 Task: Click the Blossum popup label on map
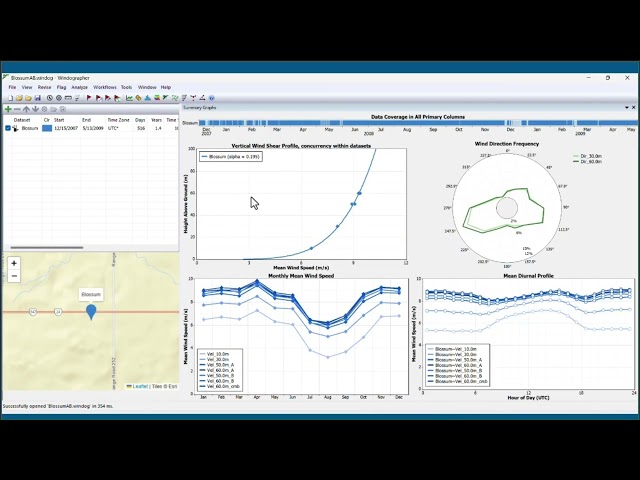pos(91,294)
